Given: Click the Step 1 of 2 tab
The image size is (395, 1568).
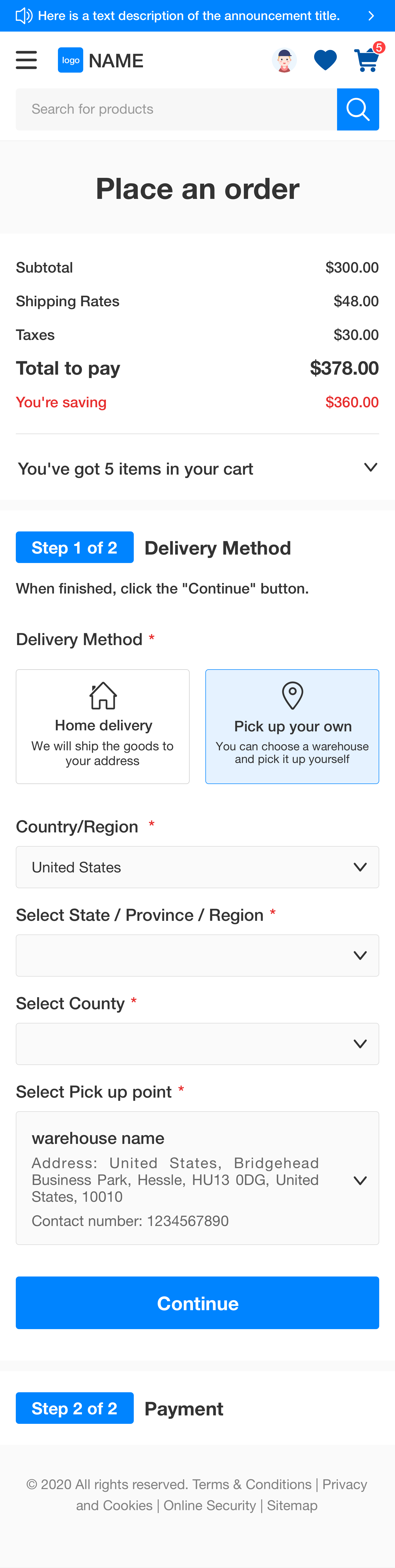Looking at the screenshot, I should (74, 547).
